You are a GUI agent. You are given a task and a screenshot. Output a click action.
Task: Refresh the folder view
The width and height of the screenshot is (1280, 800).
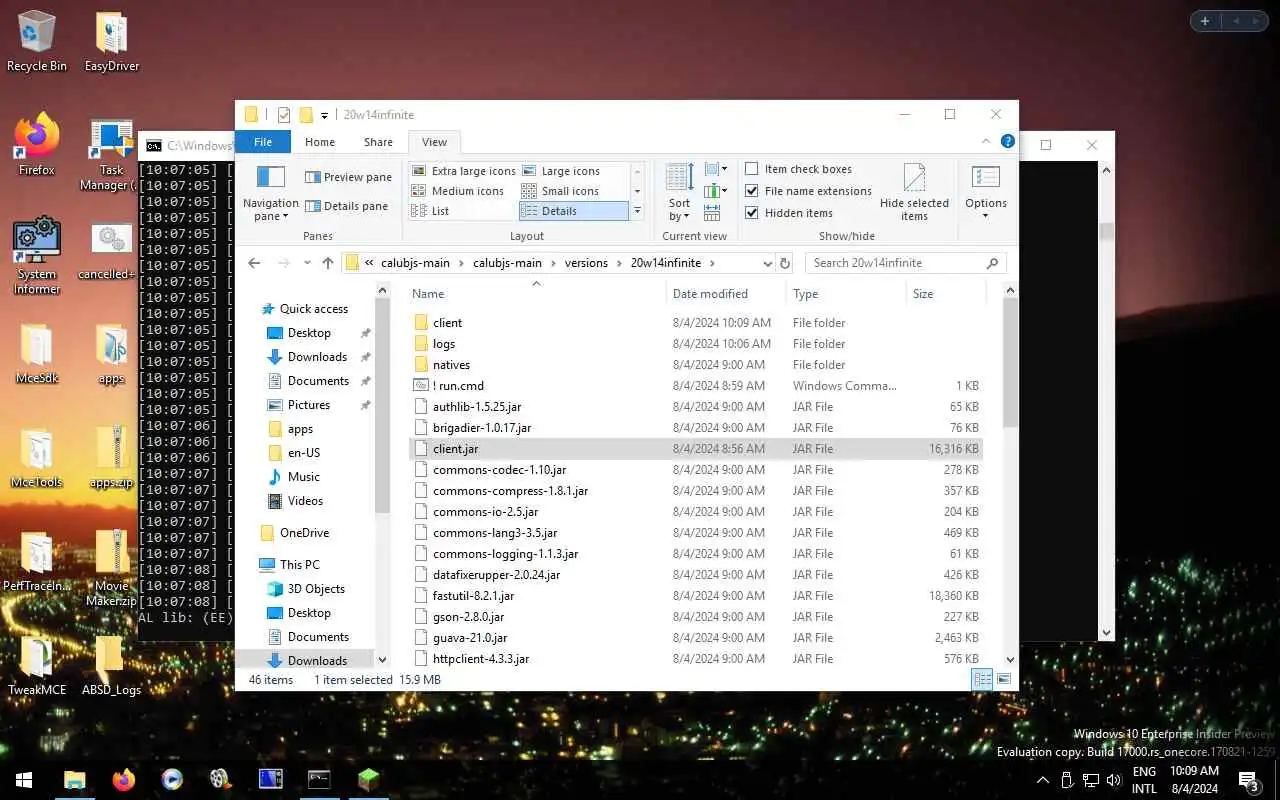click(785, 263)
